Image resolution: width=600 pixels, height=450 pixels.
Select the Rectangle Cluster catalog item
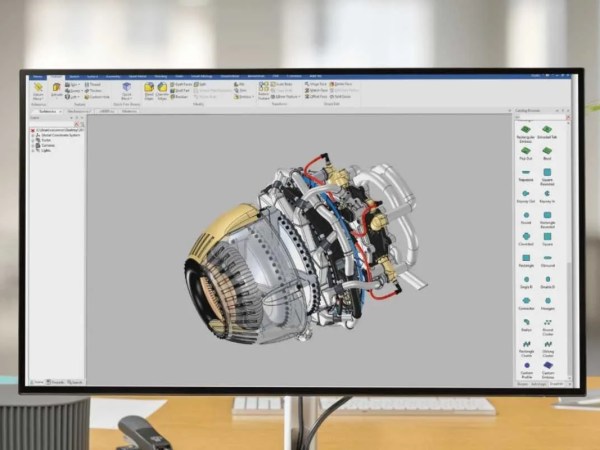click(527, 349)
